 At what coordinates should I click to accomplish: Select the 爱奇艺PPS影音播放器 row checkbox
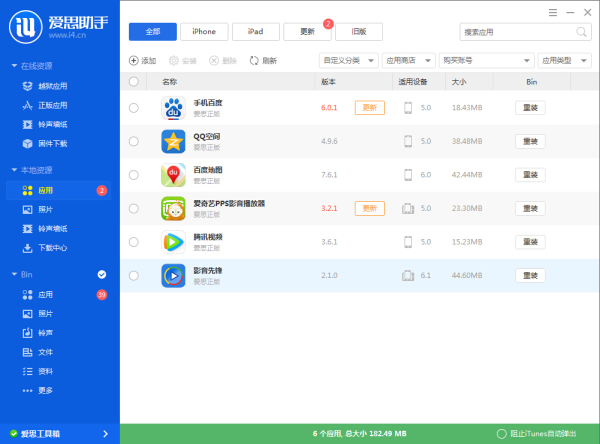(x=134, y=209)
